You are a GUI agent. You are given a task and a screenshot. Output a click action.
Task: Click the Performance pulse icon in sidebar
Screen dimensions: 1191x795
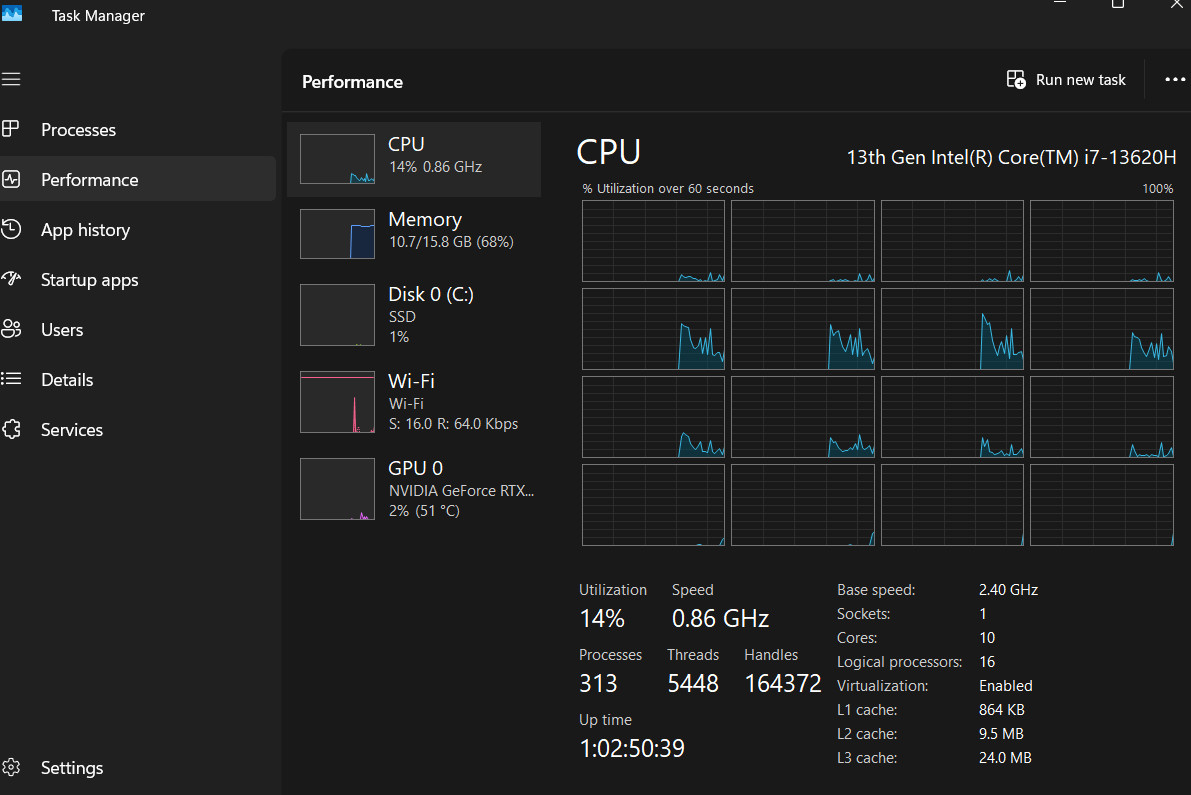pos(11,179)
